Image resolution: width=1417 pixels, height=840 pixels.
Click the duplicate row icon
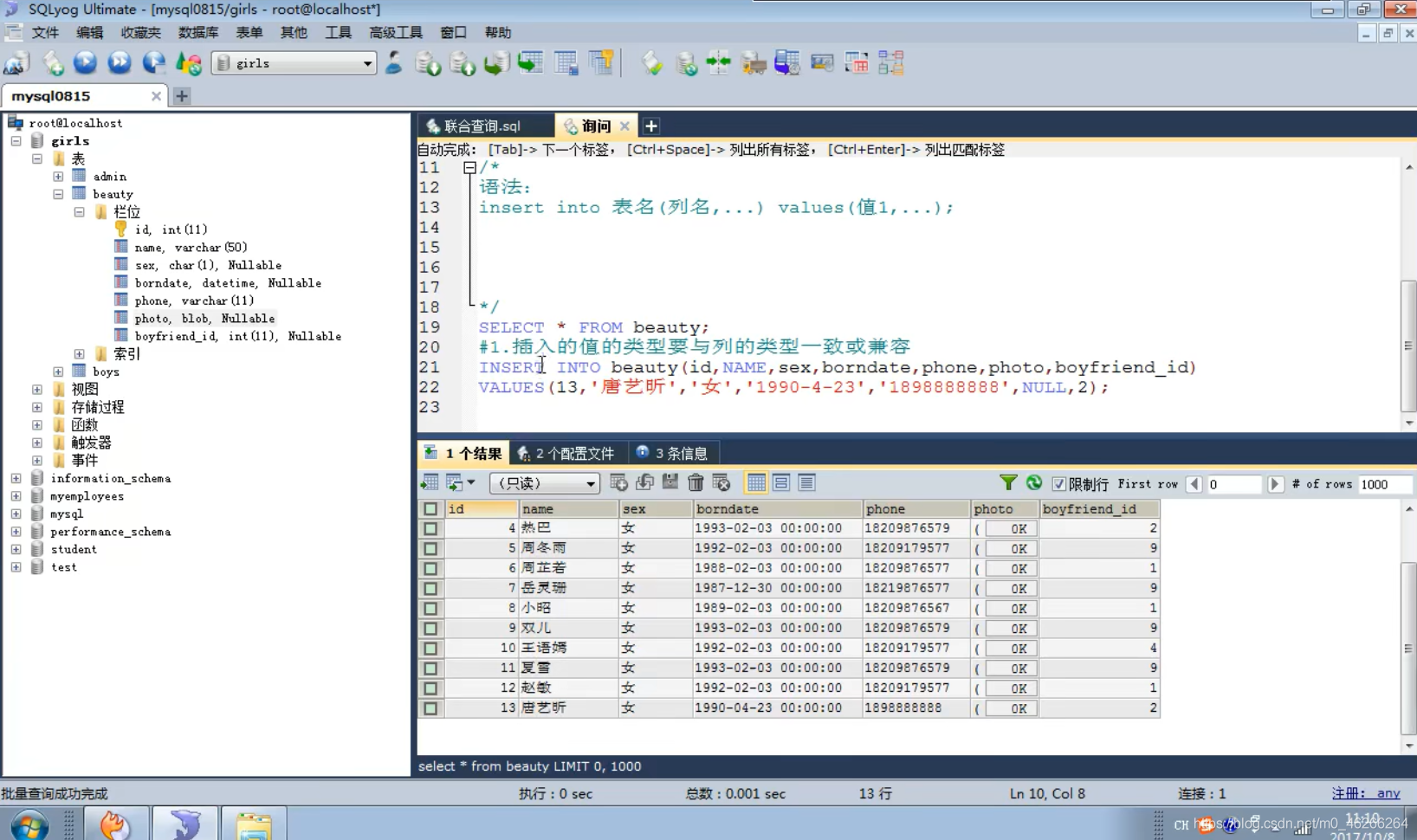tap(644, 482)
